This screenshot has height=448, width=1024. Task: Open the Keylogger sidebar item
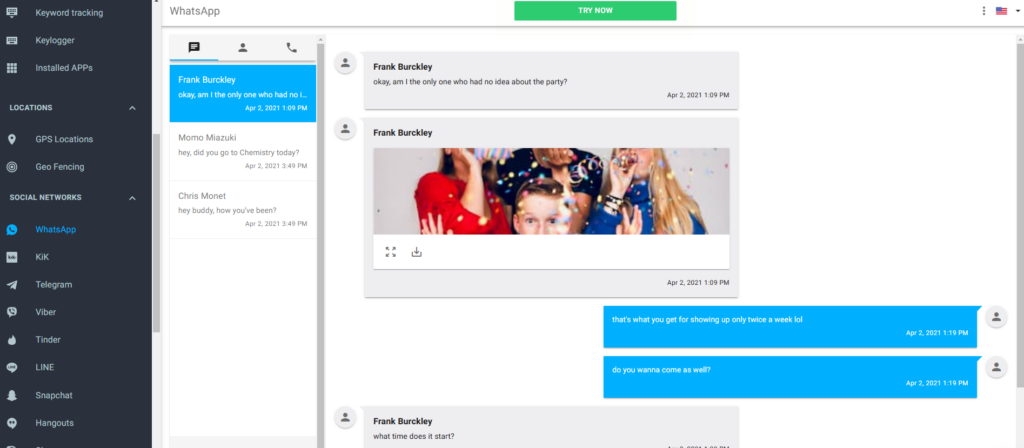tap(55, 40)
